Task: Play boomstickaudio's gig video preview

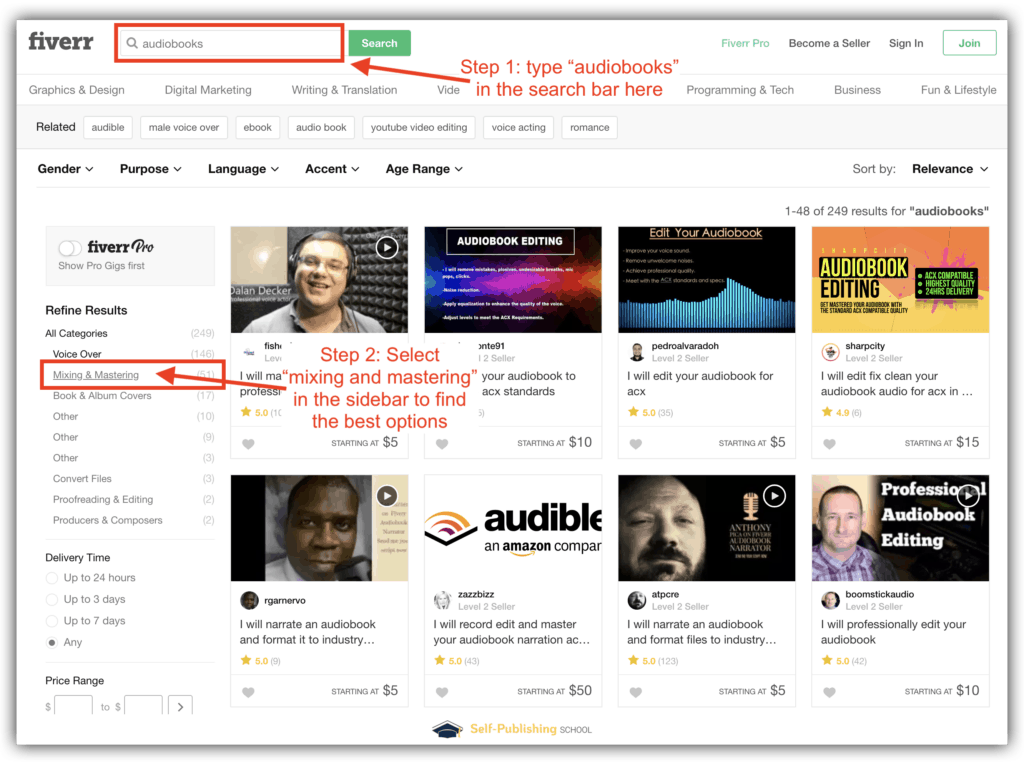Action: [x=968, y=497]
